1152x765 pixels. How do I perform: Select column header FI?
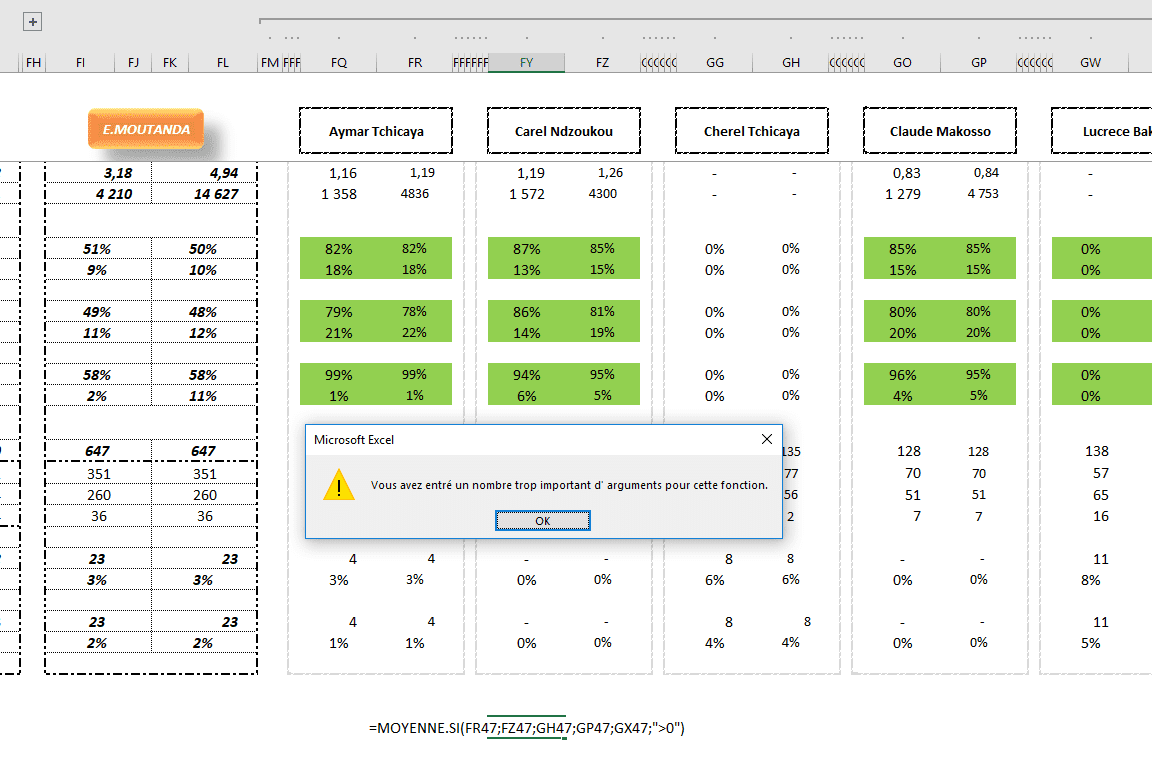(x=80, y=63)
